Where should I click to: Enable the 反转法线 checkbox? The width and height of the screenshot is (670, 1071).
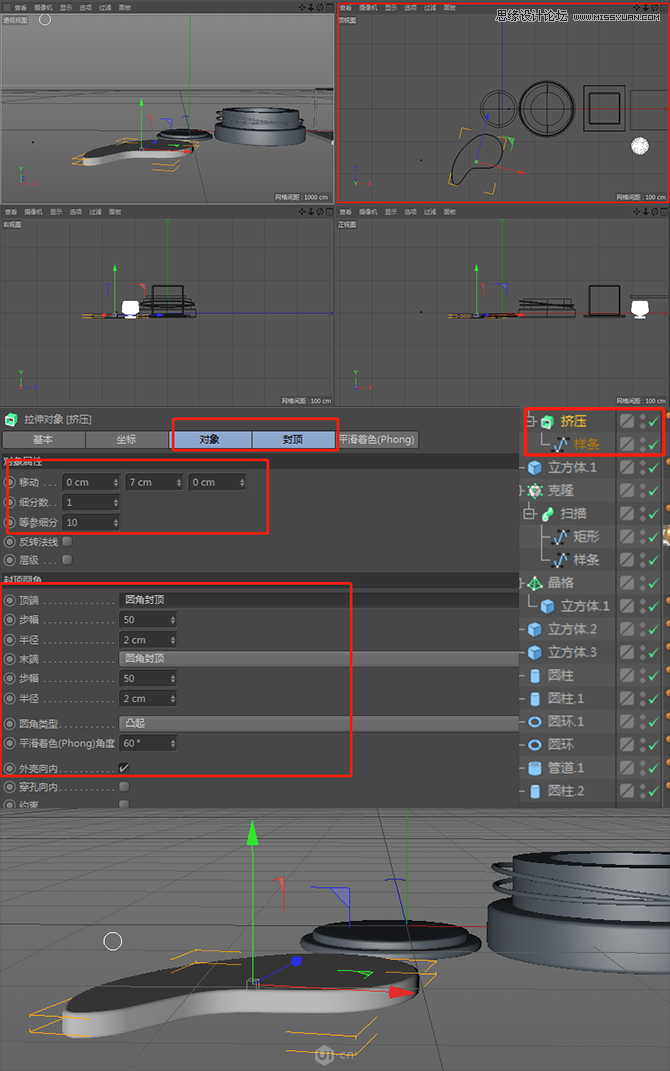click(67, 541)
